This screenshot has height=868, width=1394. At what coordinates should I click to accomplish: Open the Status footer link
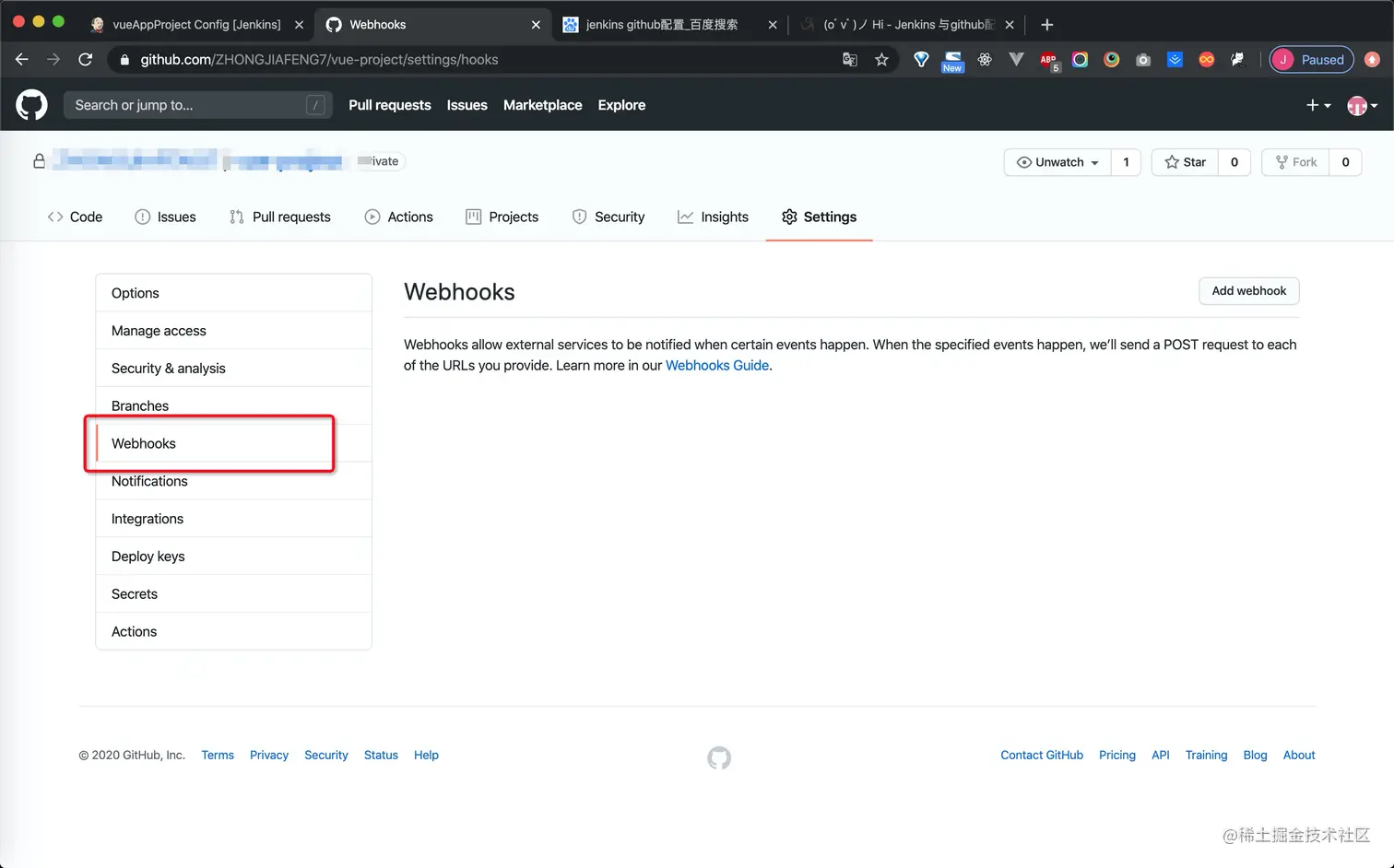point(381,755)
